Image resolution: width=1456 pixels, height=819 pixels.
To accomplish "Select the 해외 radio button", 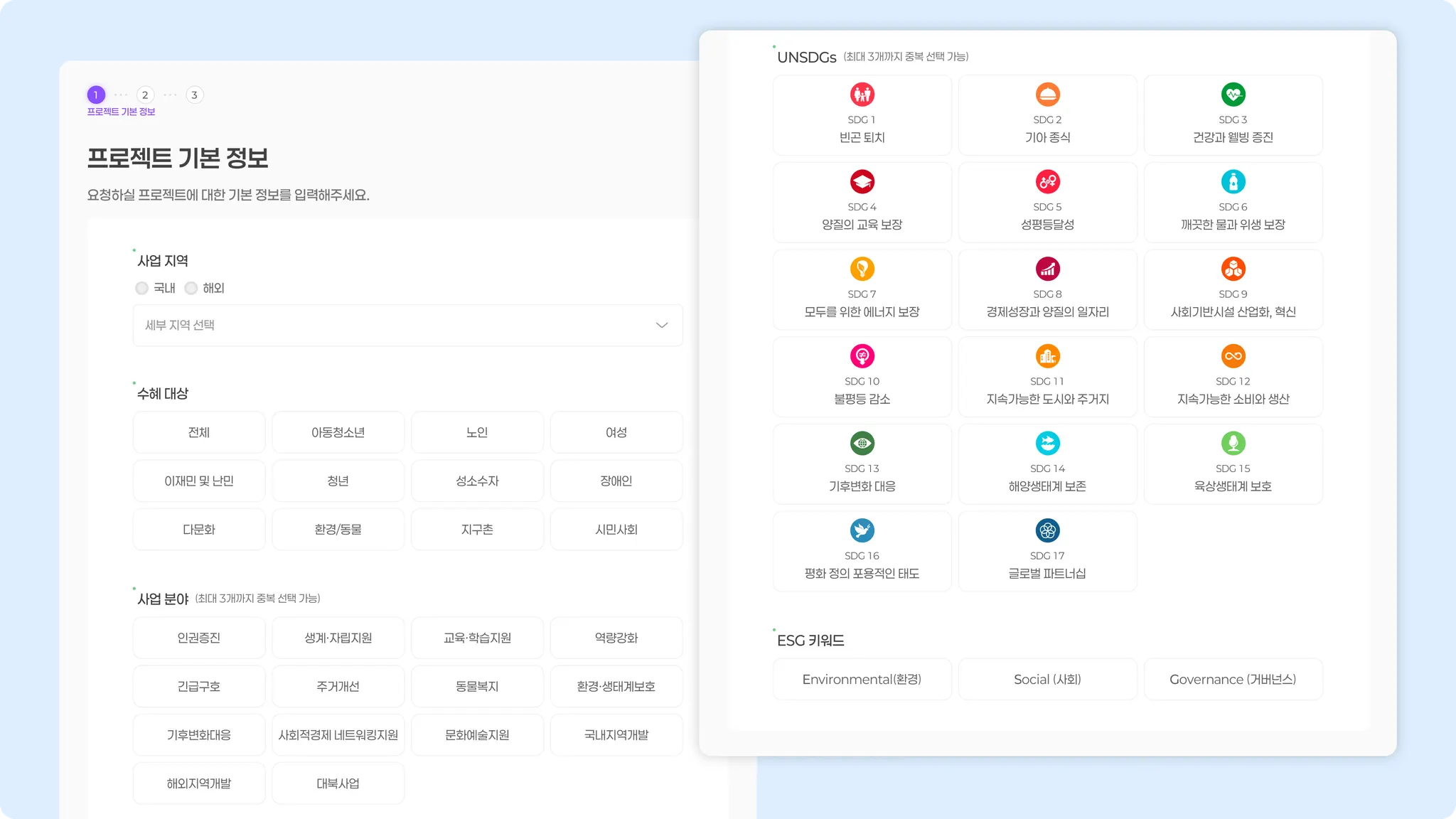I will (191, 288).
